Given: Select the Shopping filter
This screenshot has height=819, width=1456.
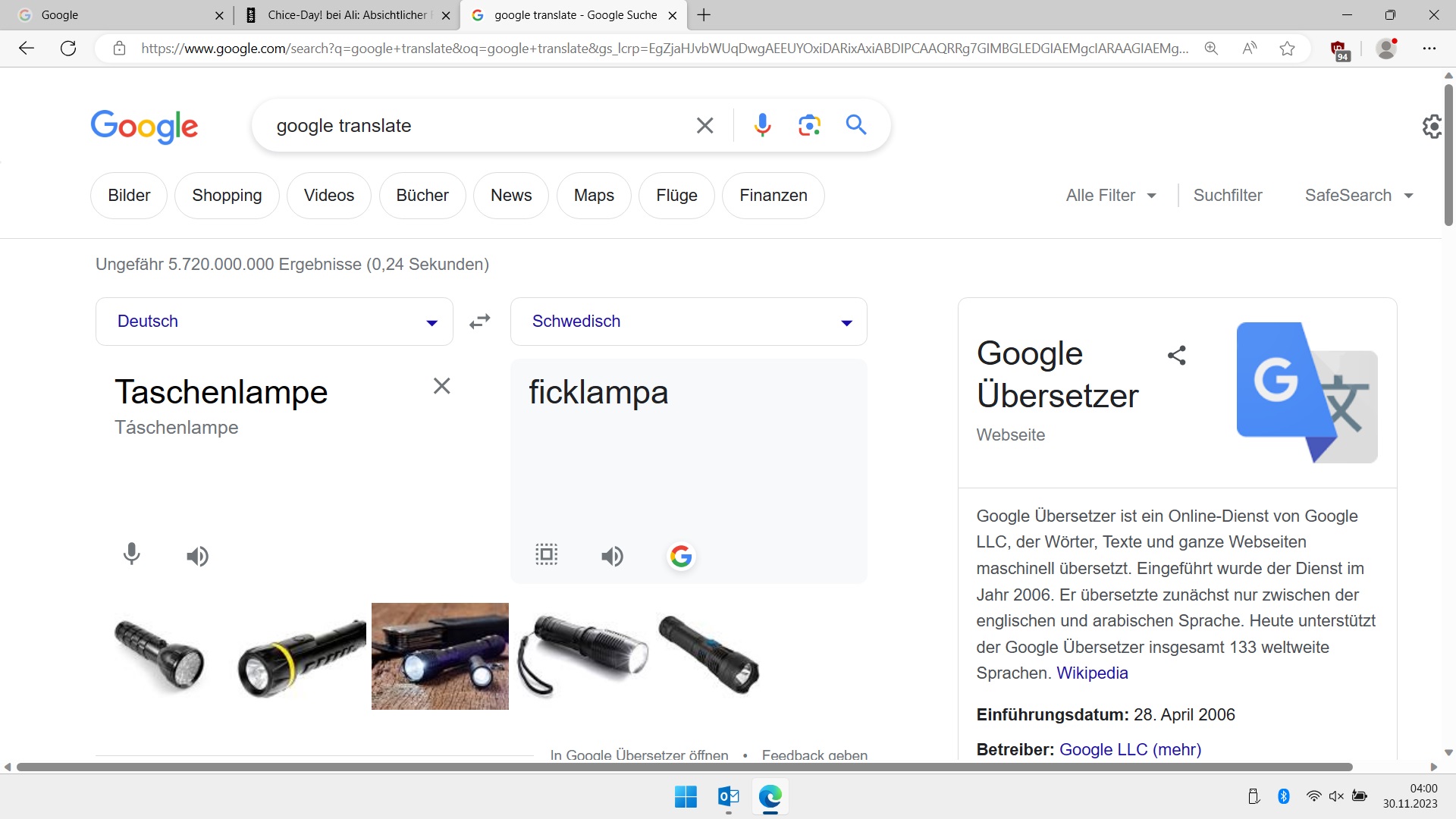Looking at the screenshot, I should pyautogui.click(x=227, y=196).
